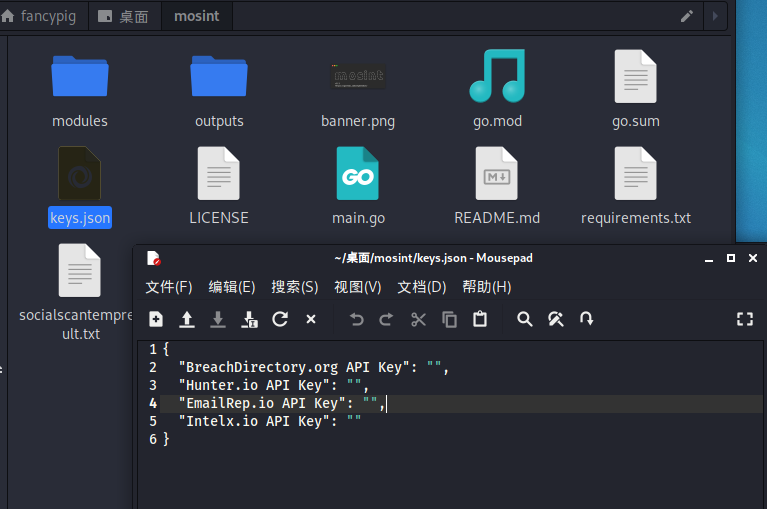Open the 文档(D) menu
Screen dimensions: 767x509
click(x=422, y=287)
